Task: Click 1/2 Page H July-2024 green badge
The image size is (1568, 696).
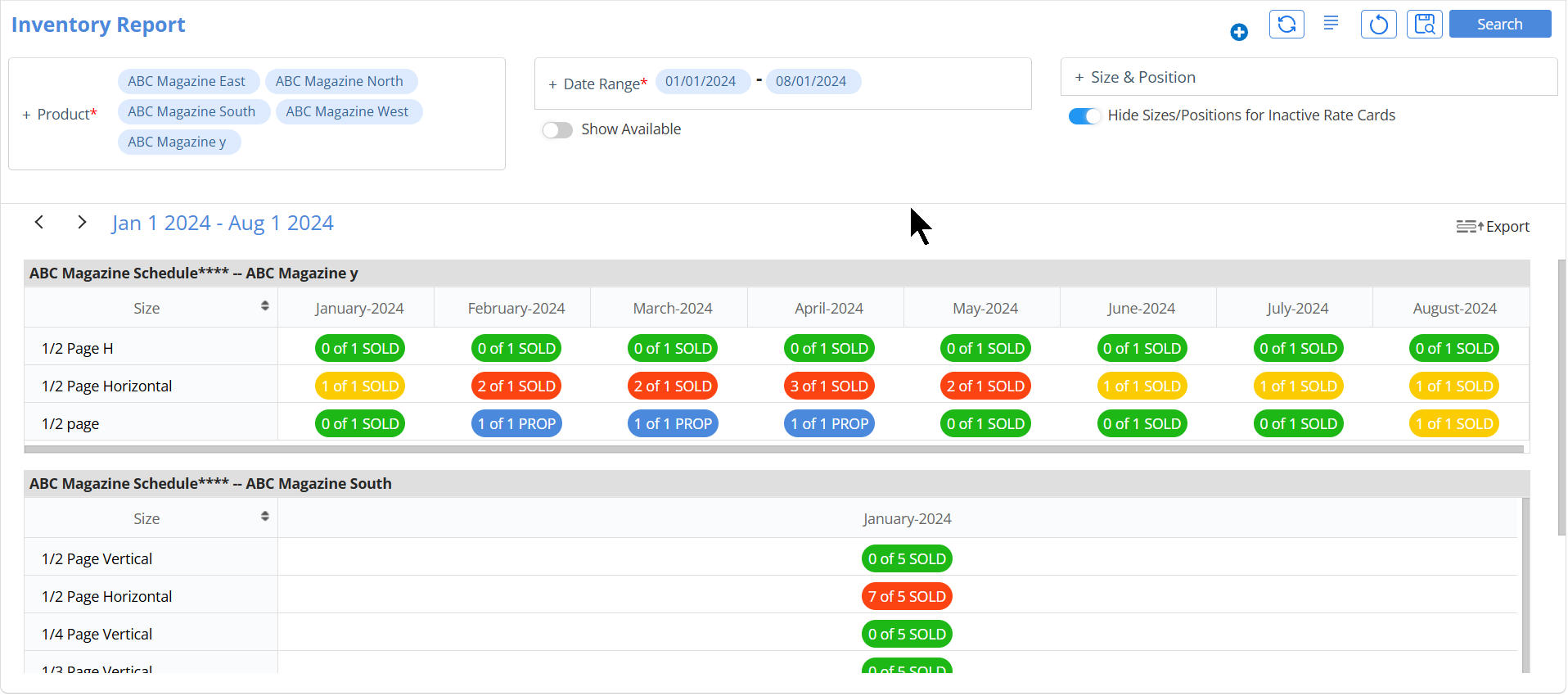Action: (x=1299, y=348)
